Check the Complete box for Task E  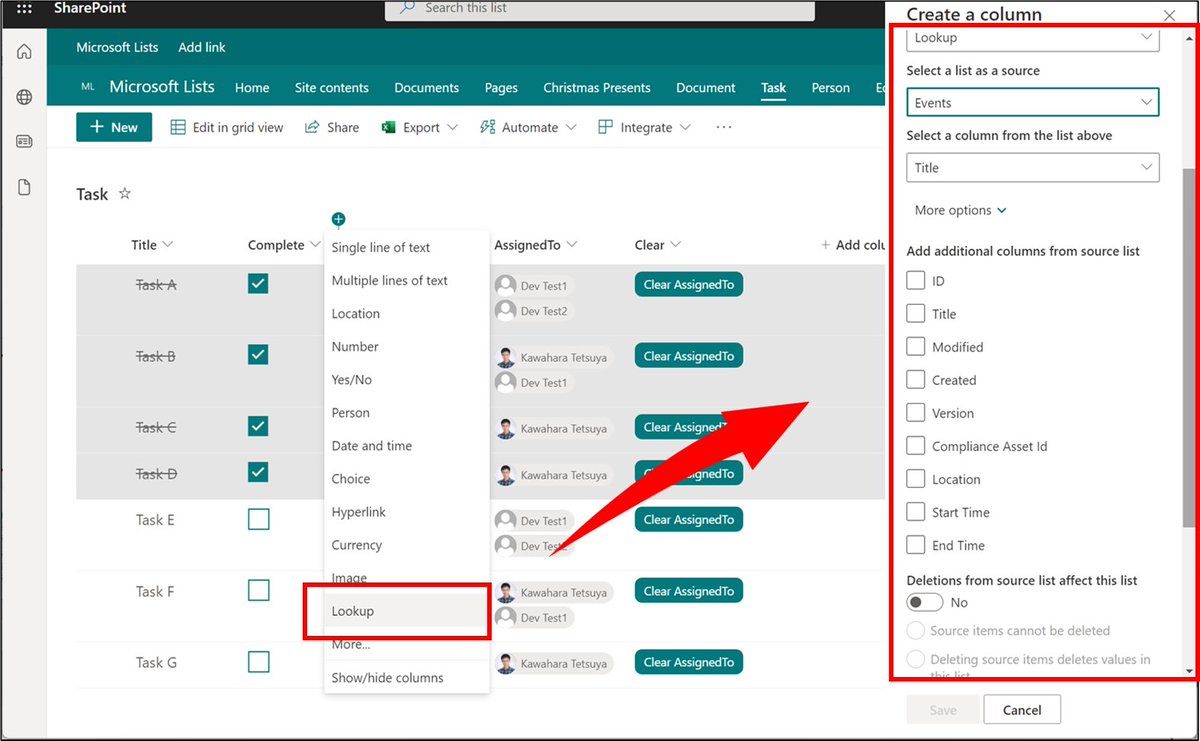click(258, 519)
